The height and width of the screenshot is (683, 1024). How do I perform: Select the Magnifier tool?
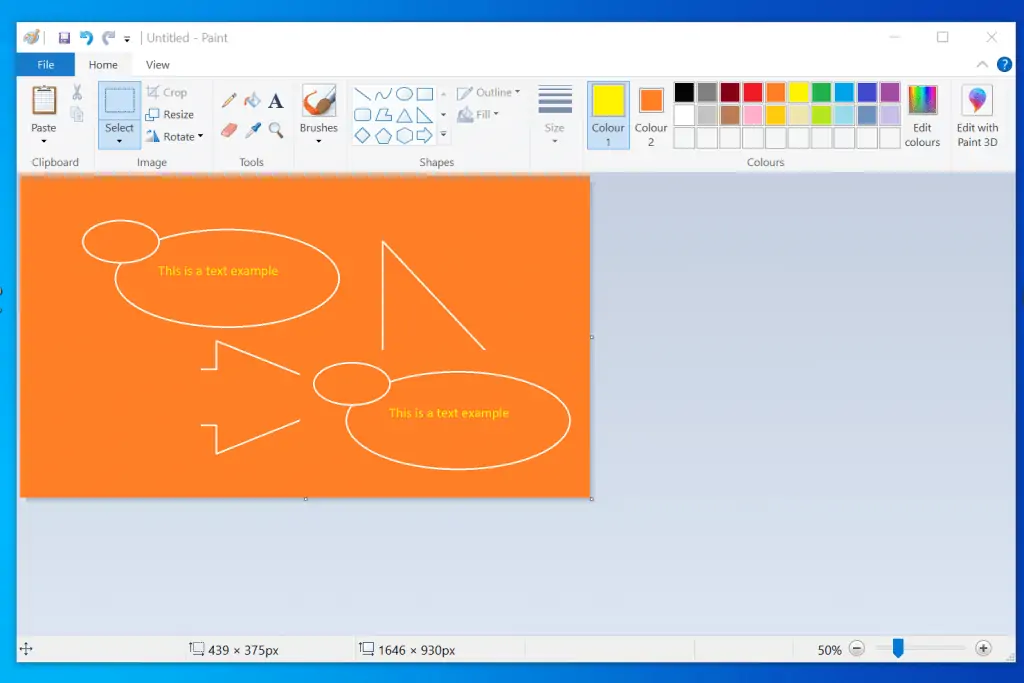pyautogui.click(x=276, y=130)
